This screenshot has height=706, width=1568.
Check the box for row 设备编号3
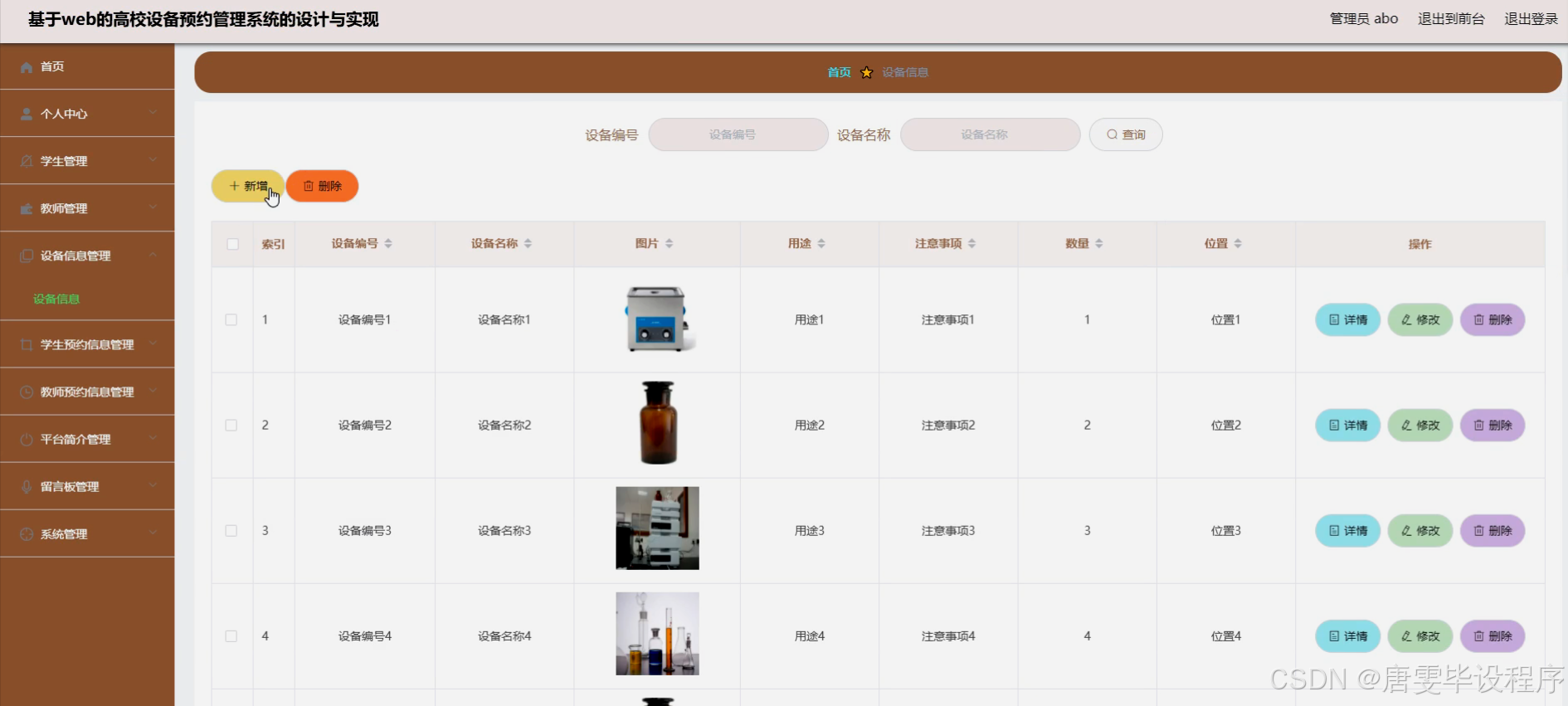click(x=231, y=530)
